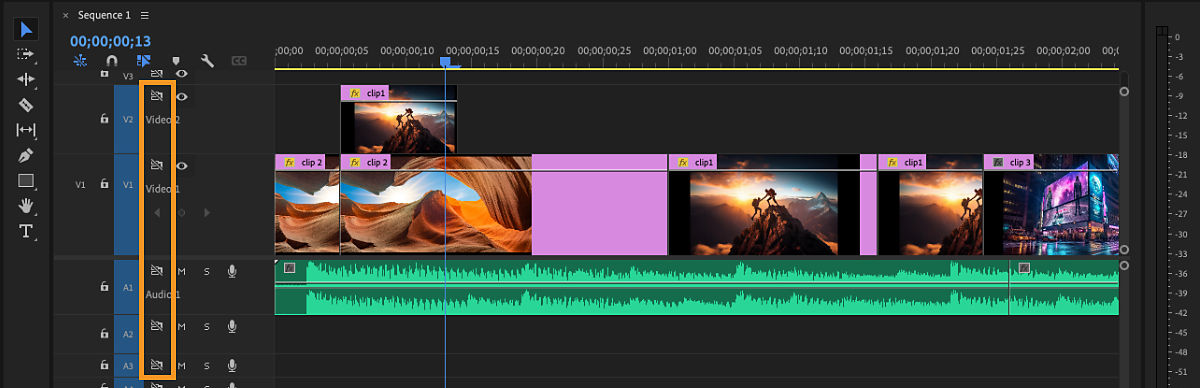1200x388 pixels.
Task: Toggle the CC captions track button
Action: tap(239, 61)
